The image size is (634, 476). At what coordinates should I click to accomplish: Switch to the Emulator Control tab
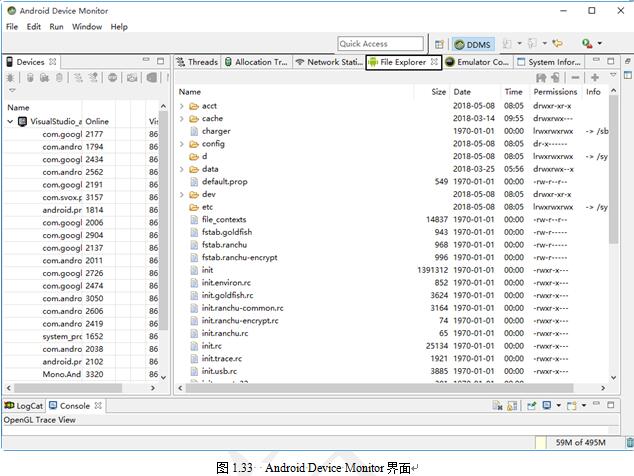478,62
